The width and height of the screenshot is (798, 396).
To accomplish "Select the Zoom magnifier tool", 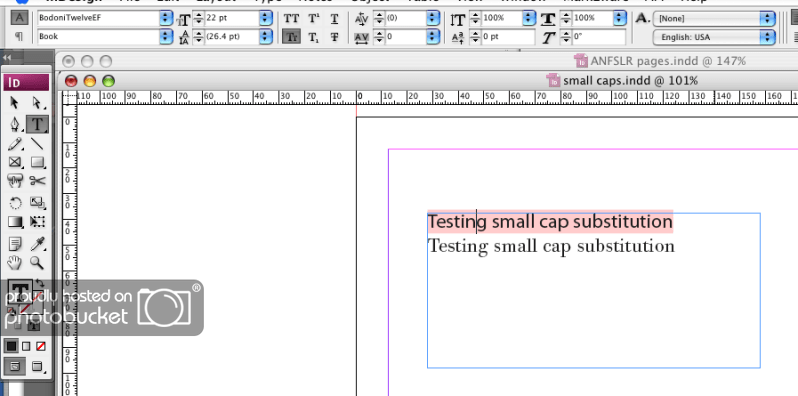I will pyautogui.click(x=37, y=263).
